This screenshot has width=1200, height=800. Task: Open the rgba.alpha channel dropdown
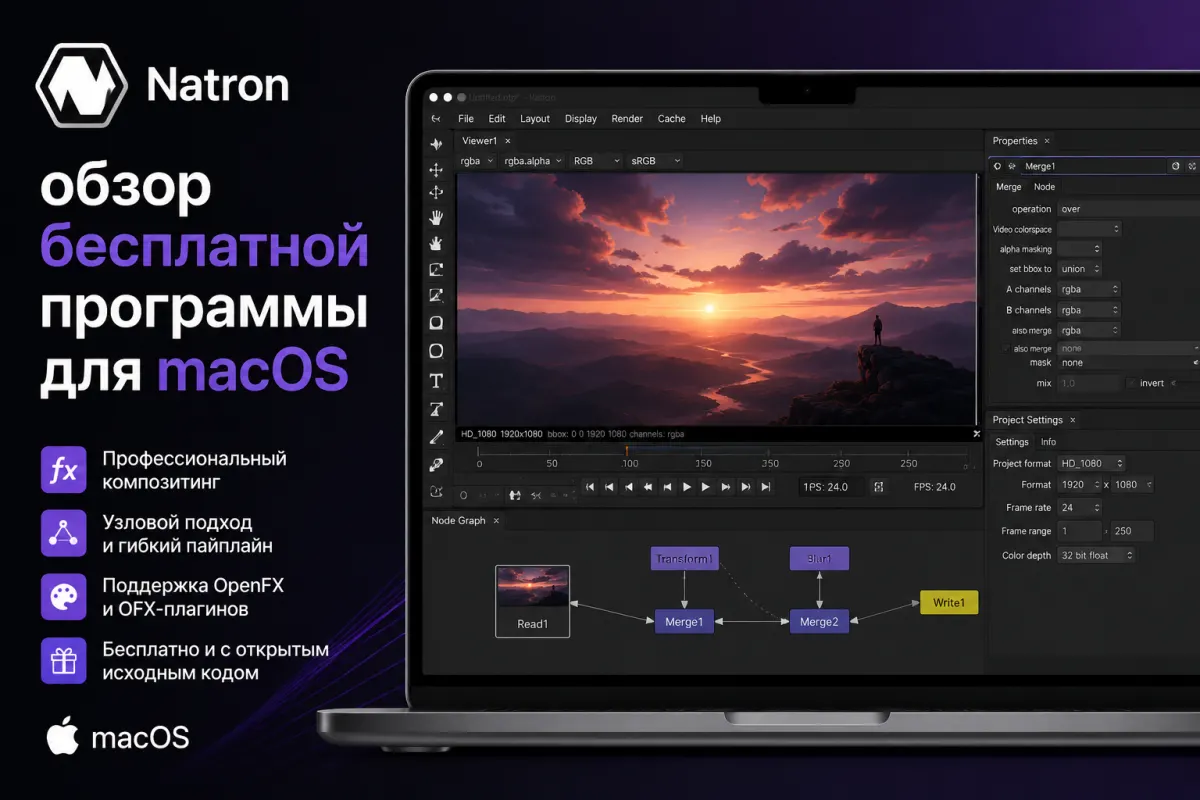coord(533,160)
